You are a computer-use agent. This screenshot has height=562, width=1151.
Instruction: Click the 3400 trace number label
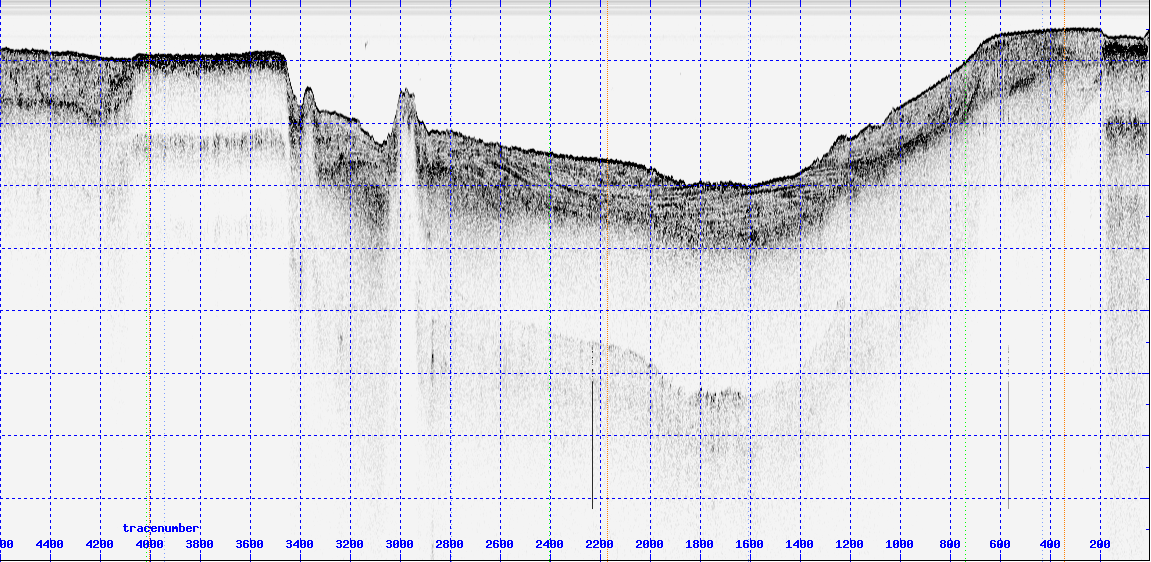point(299,544)
